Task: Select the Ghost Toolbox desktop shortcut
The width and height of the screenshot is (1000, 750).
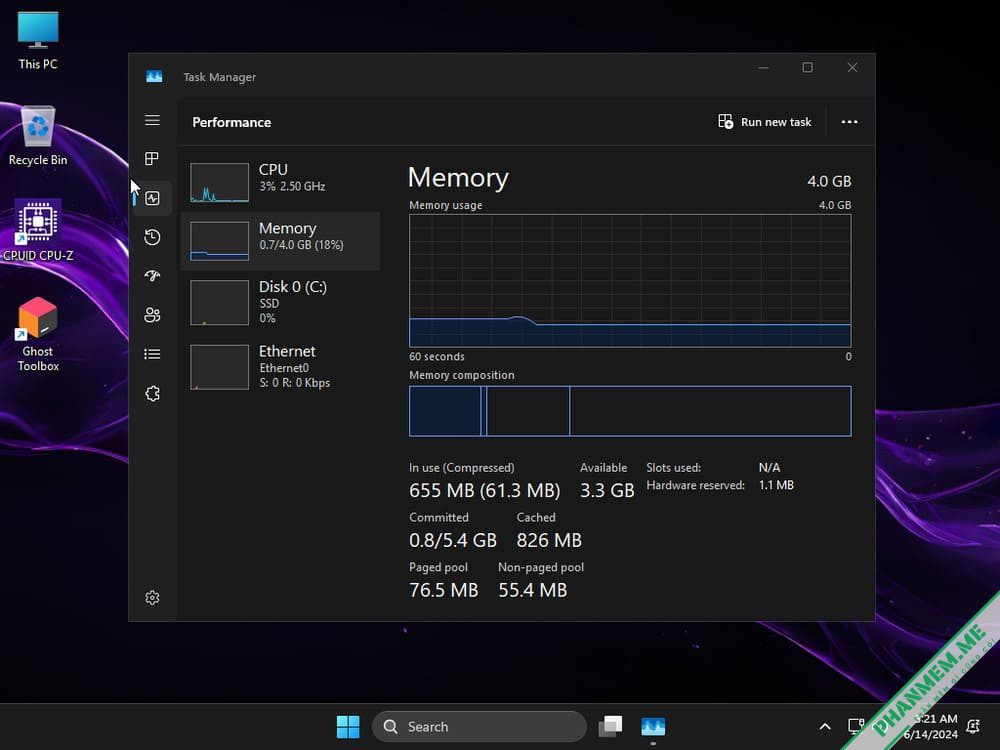Action: [x=38, y=334]
